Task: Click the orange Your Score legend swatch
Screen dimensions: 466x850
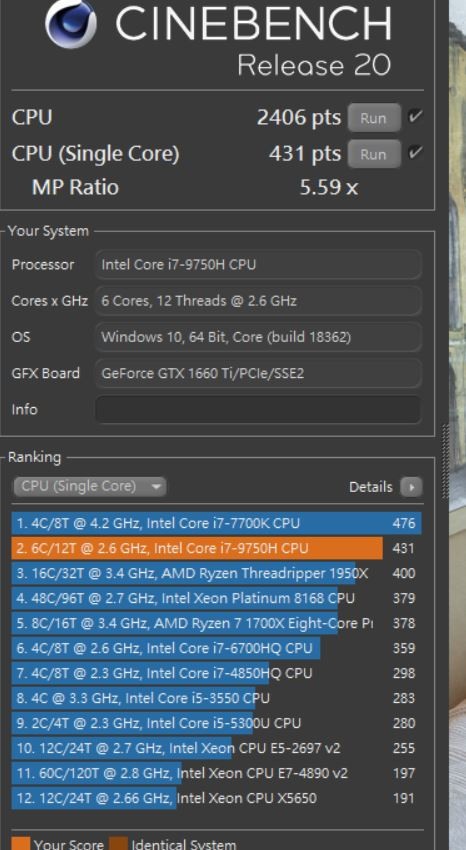Action: 21,843
